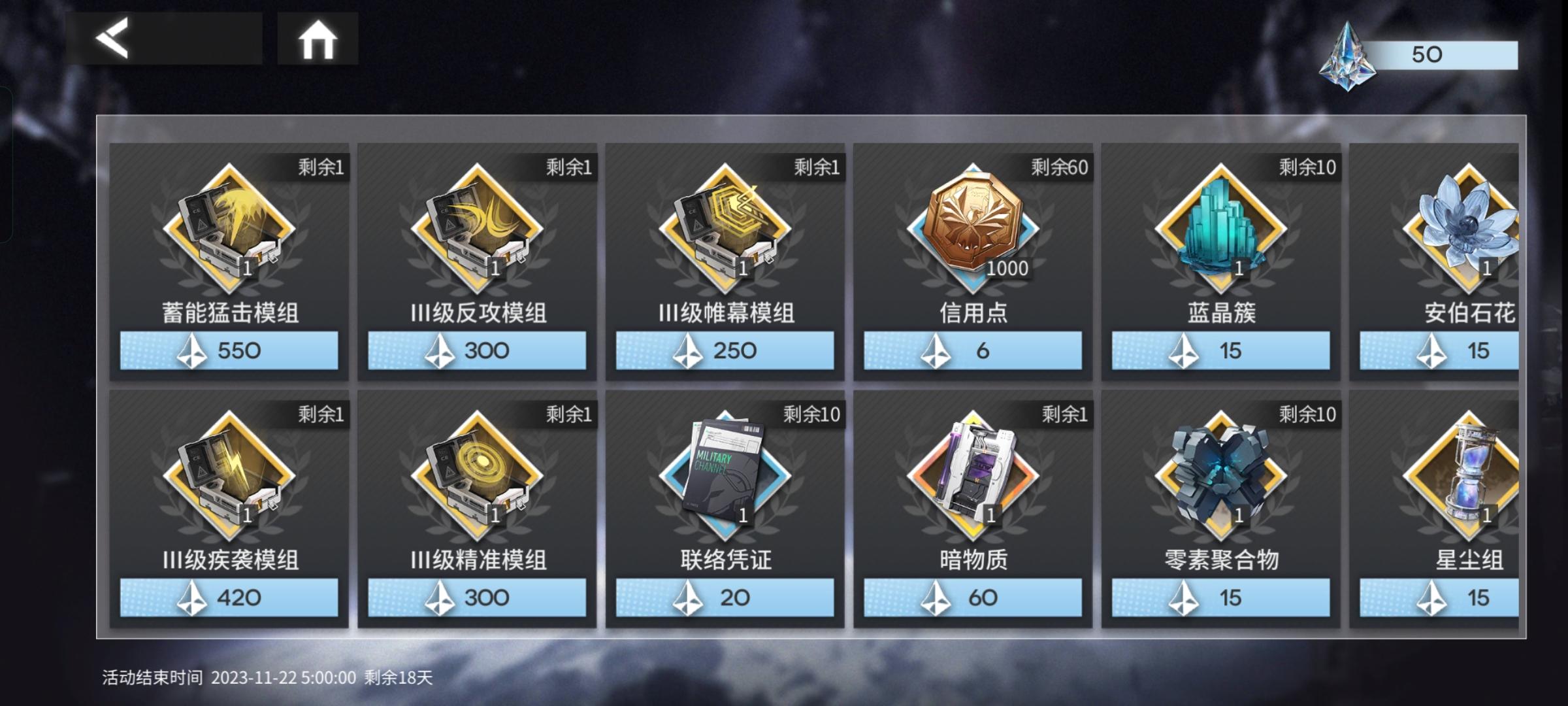The image size is (1568, 706).
Task: Purchase III级疾袭模组 for 420
Action: pyautogui.click(x=229, y=597)
